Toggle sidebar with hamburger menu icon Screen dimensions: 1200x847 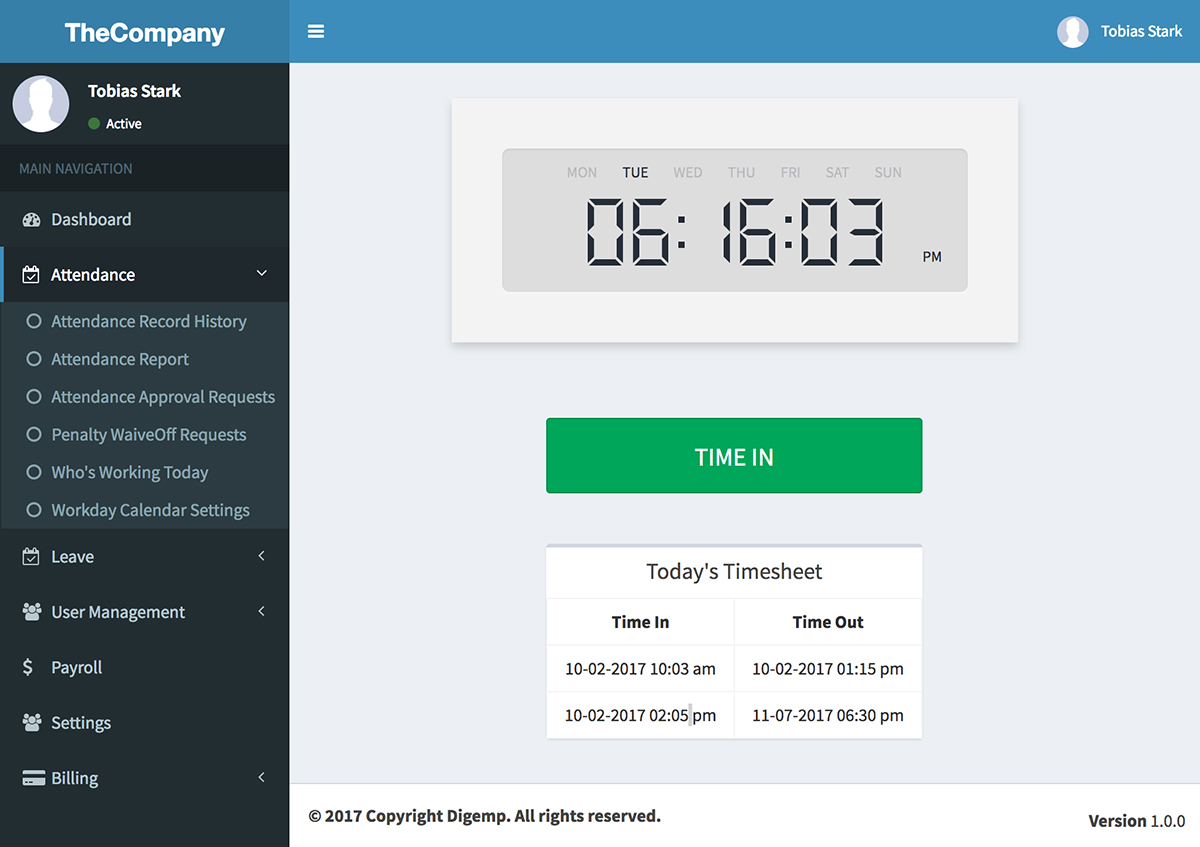316,31
